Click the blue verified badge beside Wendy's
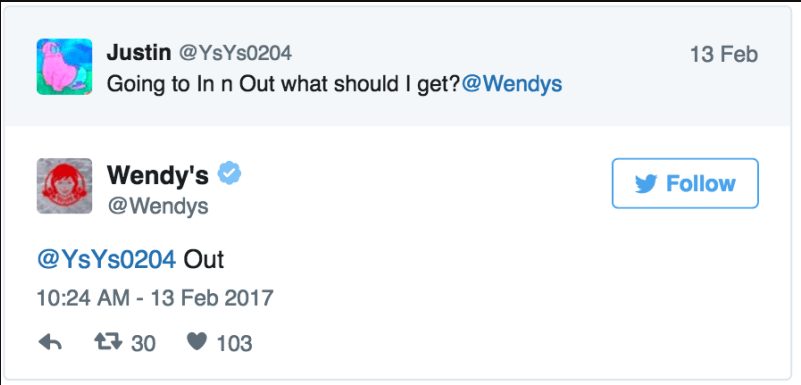The image size is (801, 385). point(229,174)
